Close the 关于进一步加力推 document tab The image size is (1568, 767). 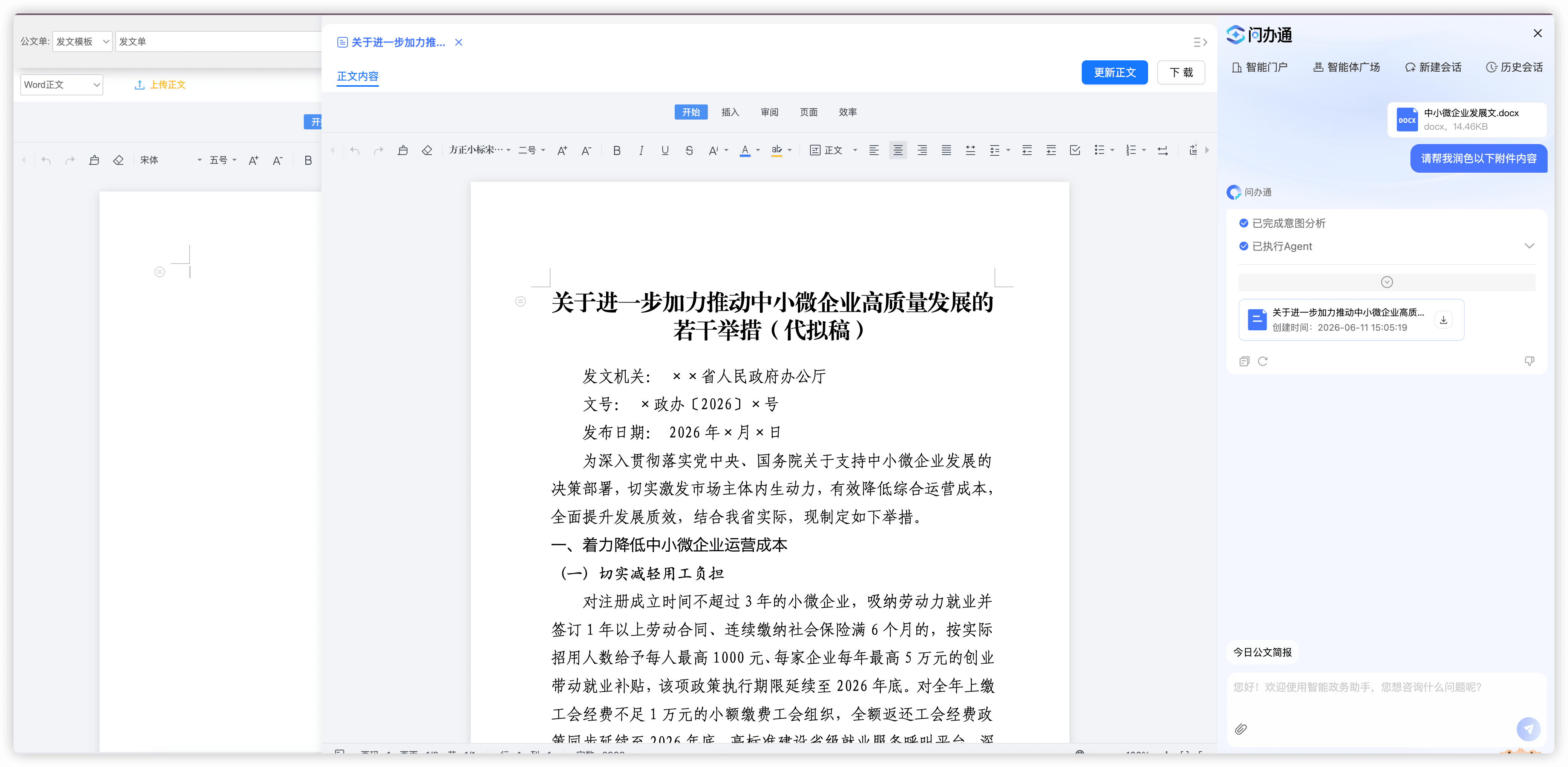click(x=459, y=42)
